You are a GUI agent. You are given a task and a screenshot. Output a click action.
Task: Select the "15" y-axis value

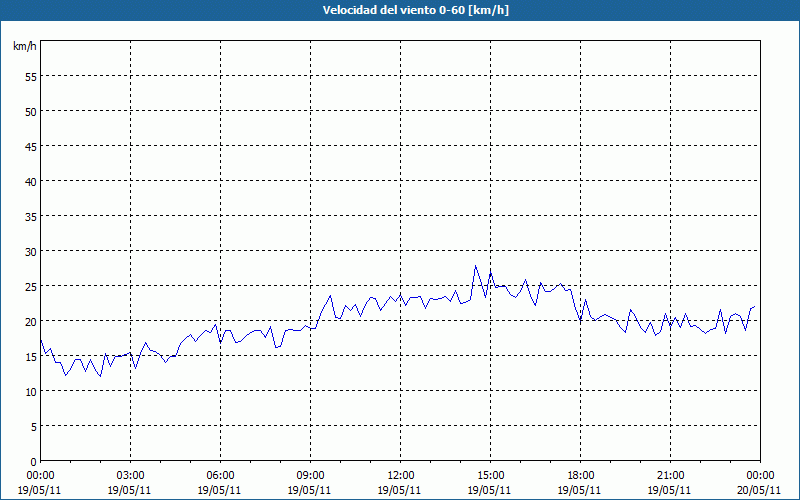pyautogui.click(x=31, y=357)
